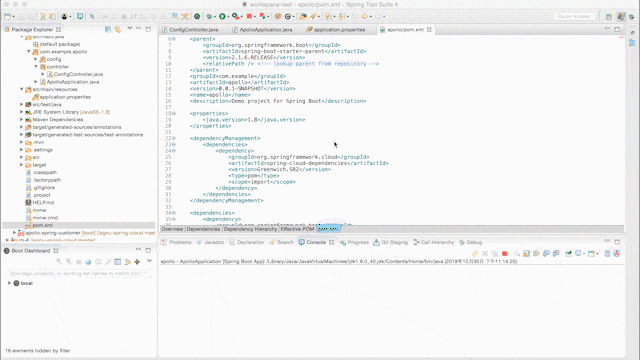
Task: Select application.properties in Package Explorer tree
Action: click(65, 97)
